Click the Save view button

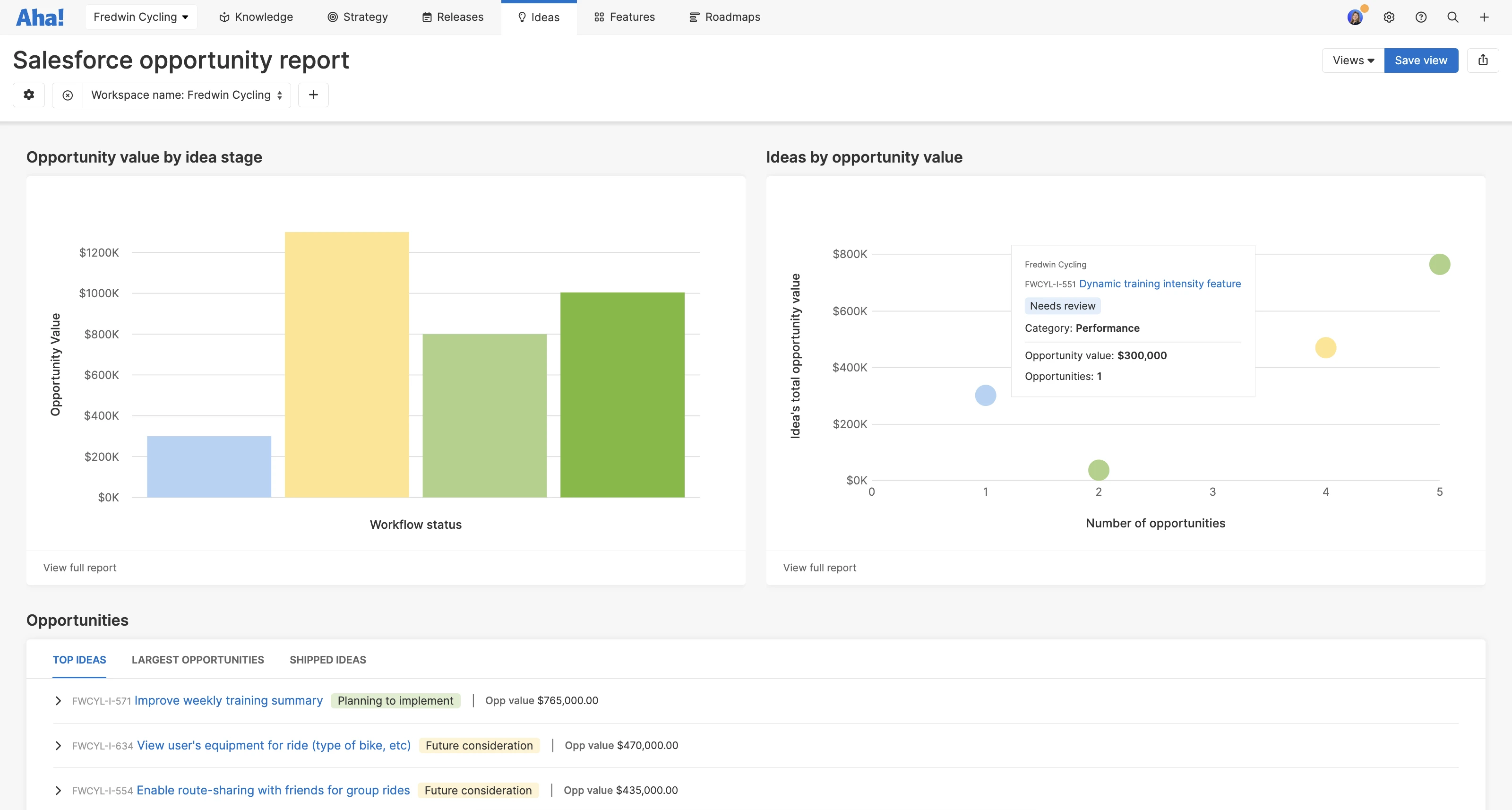click(1420, 60)
